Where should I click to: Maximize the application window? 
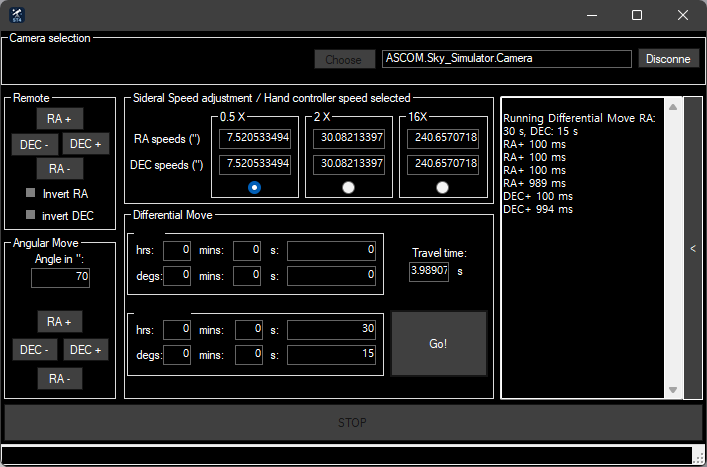coord(637,15)
